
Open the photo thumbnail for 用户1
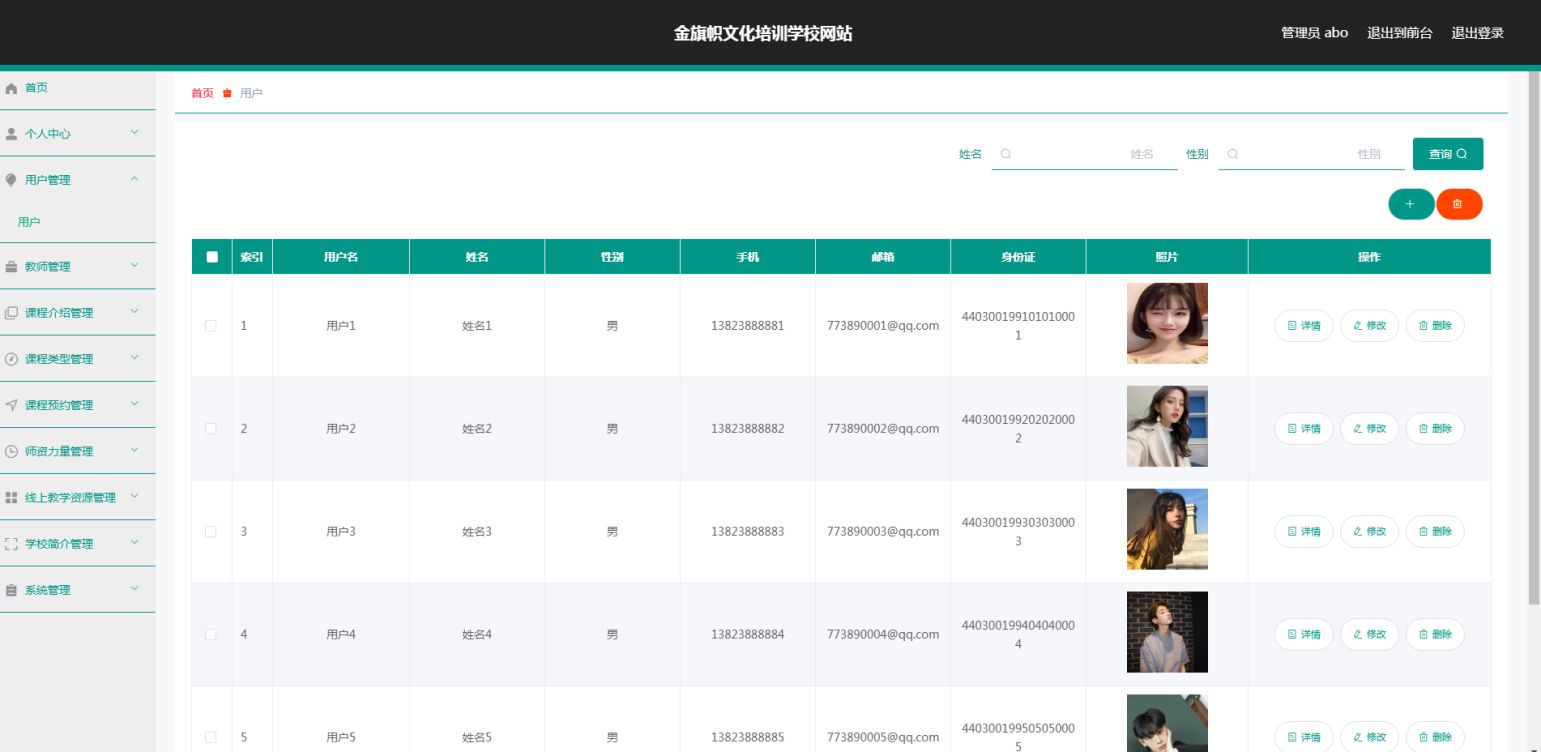[1167, 323]
